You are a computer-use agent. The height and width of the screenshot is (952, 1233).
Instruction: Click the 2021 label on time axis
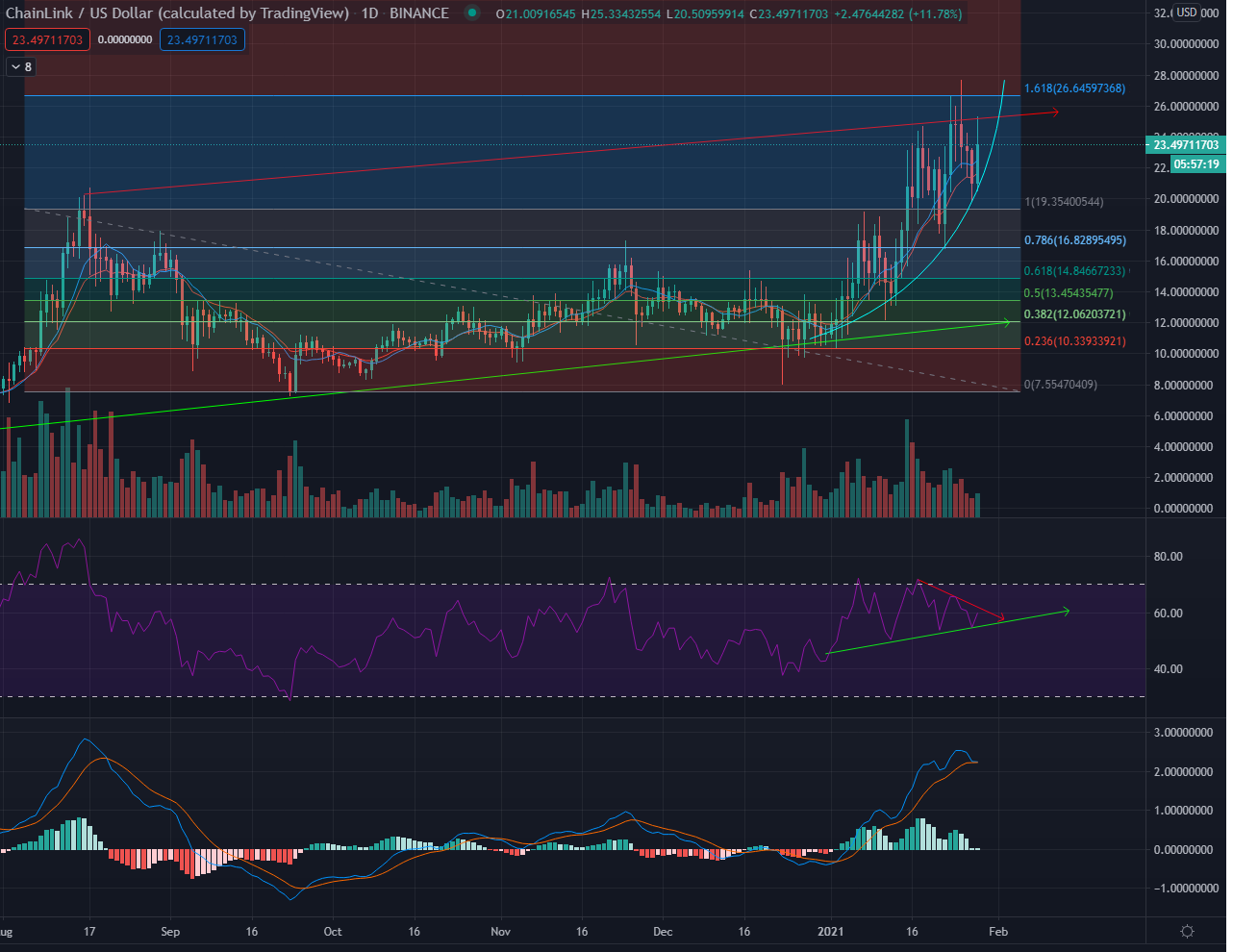pyautogui.click(x=830, y=932)
